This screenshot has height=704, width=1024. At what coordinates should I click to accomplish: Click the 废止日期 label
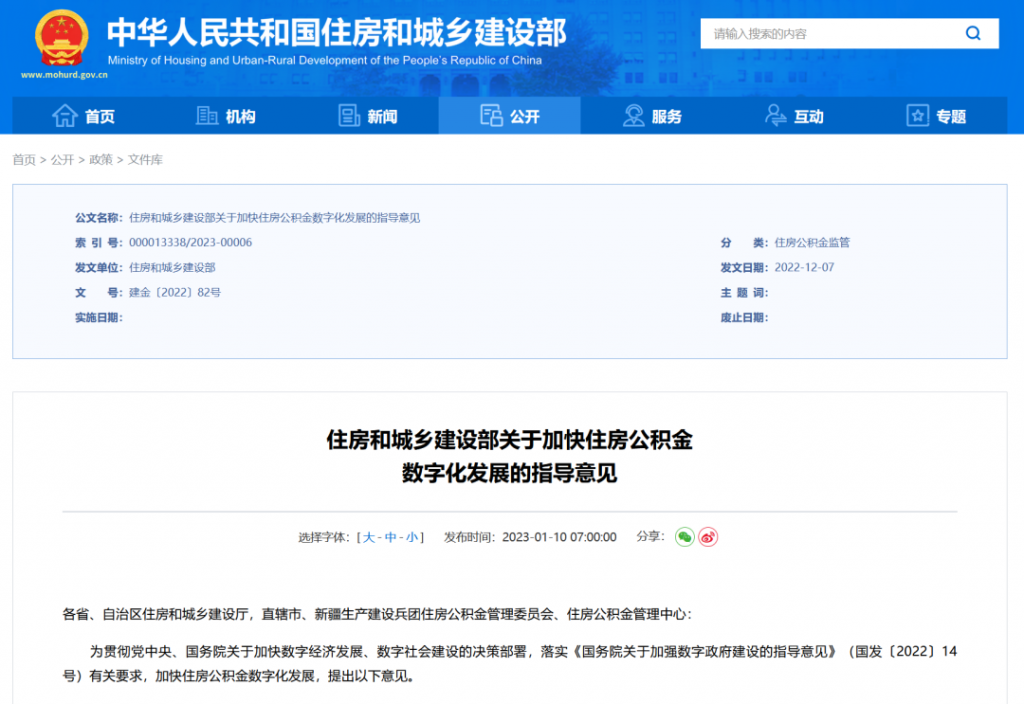[744, 317]
